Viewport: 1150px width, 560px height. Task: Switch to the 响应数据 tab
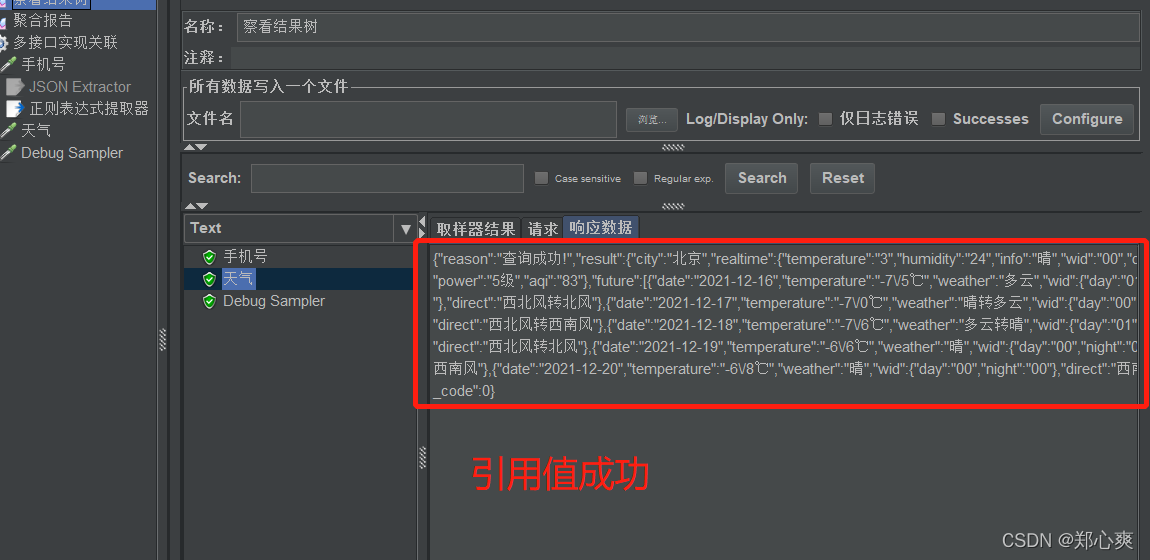601,228
